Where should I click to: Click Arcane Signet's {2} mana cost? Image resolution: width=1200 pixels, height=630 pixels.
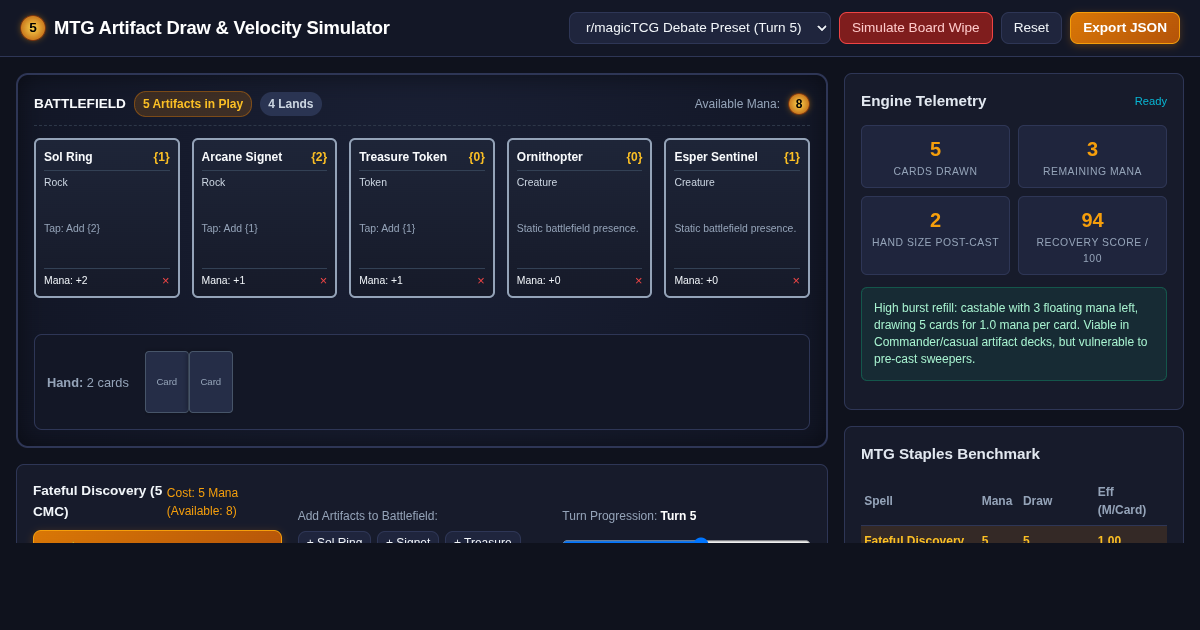point(319,157)
